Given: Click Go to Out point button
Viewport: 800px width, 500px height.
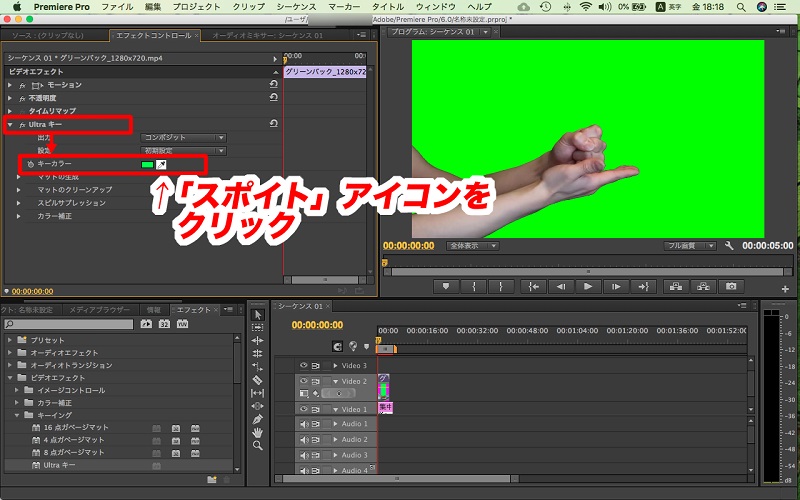Looking at the screenshot, I should (643, 287).
